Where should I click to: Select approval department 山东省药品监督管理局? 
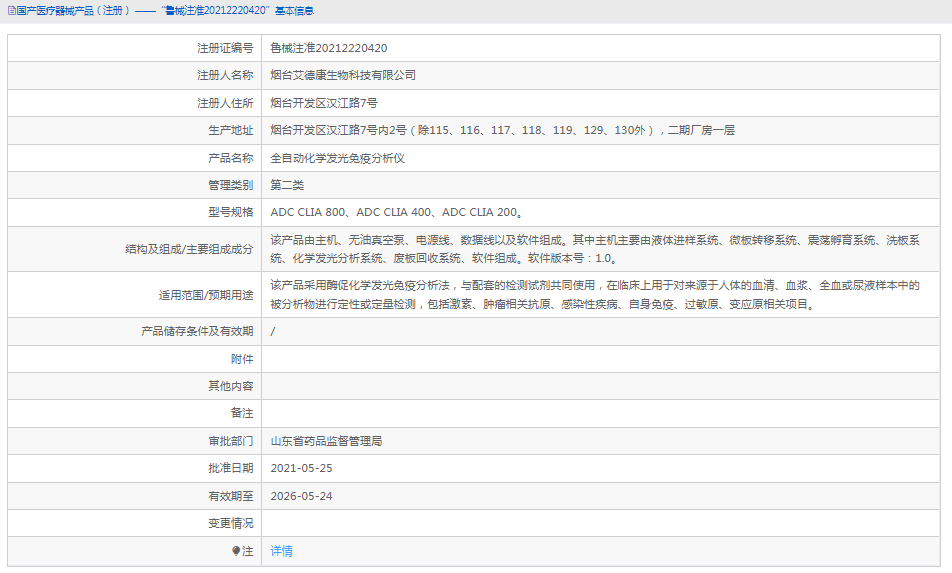tap(326, 441)
